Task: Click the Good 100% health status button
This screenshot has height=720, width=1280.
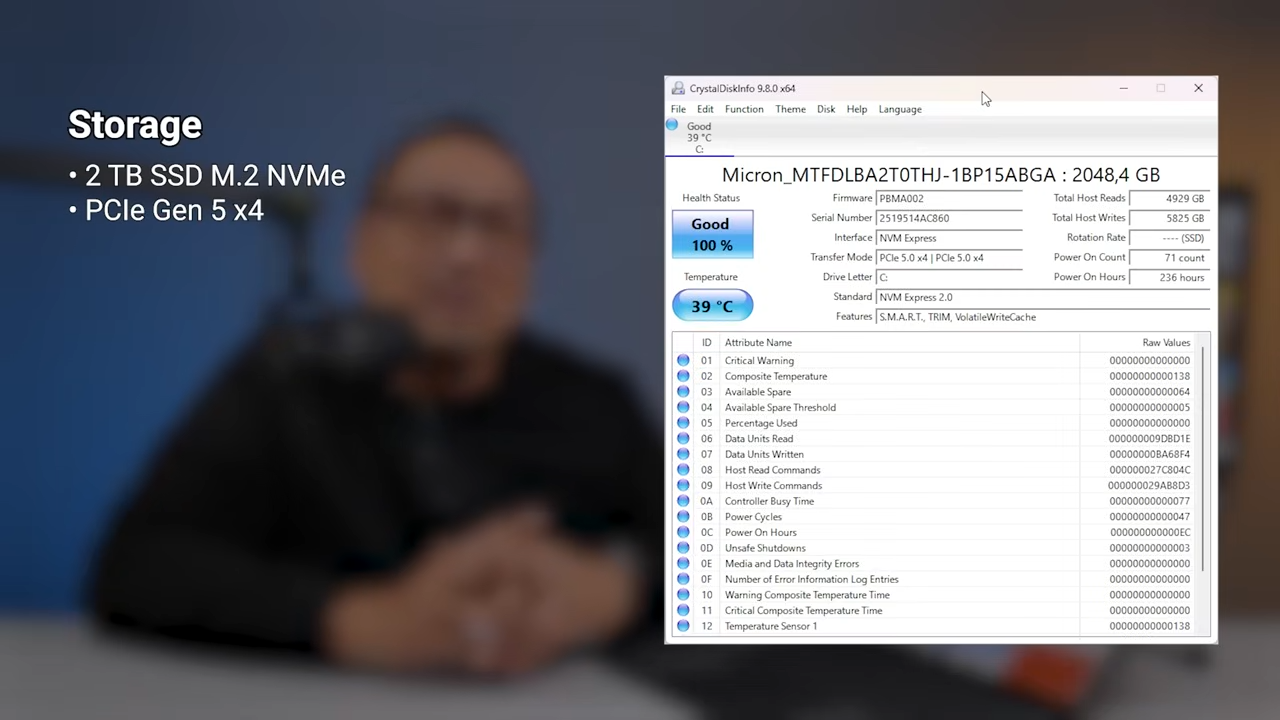Action: coord(712,234)
